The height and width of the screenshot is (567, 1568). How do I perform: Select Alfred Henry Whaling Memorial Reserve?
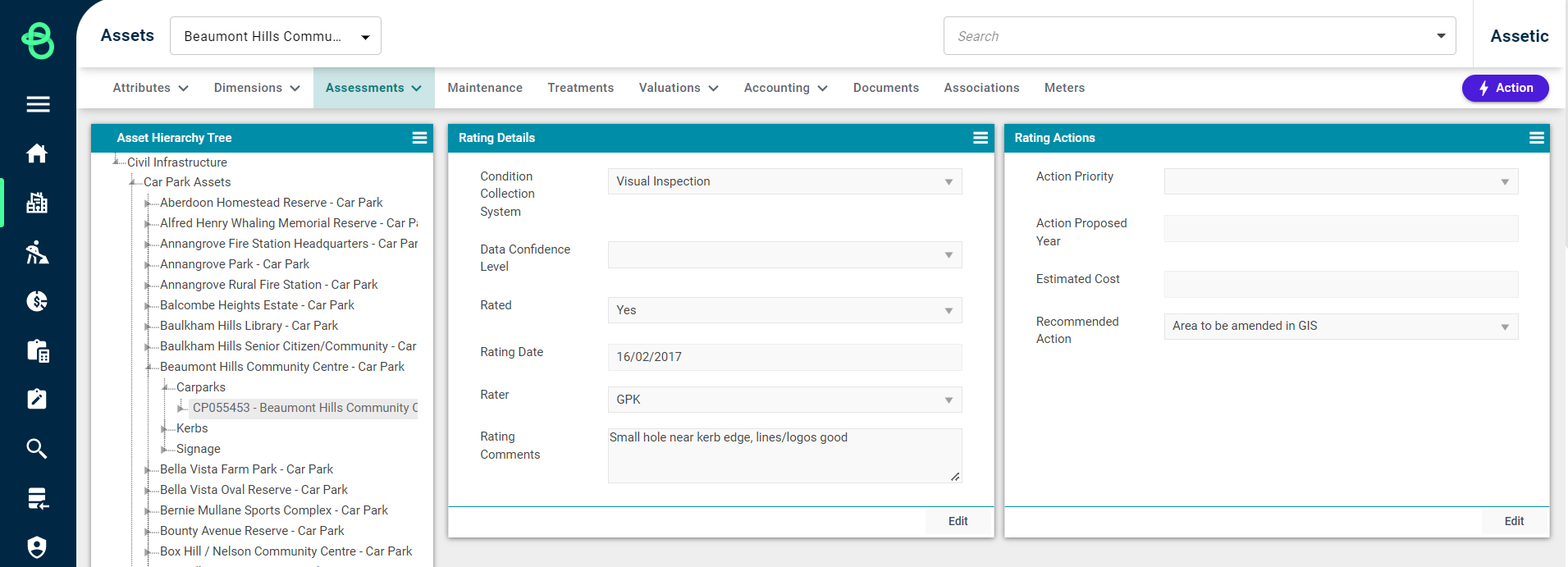289,223
